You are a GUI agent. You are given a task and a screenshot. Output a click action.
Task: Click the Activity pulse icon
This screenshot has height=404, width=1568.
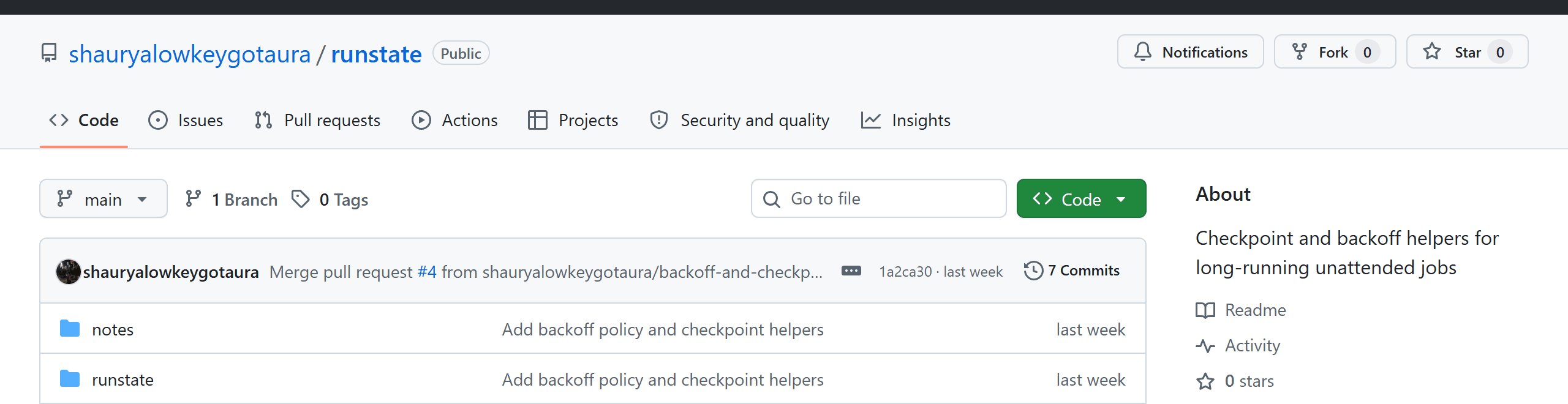pos(1205,346)
